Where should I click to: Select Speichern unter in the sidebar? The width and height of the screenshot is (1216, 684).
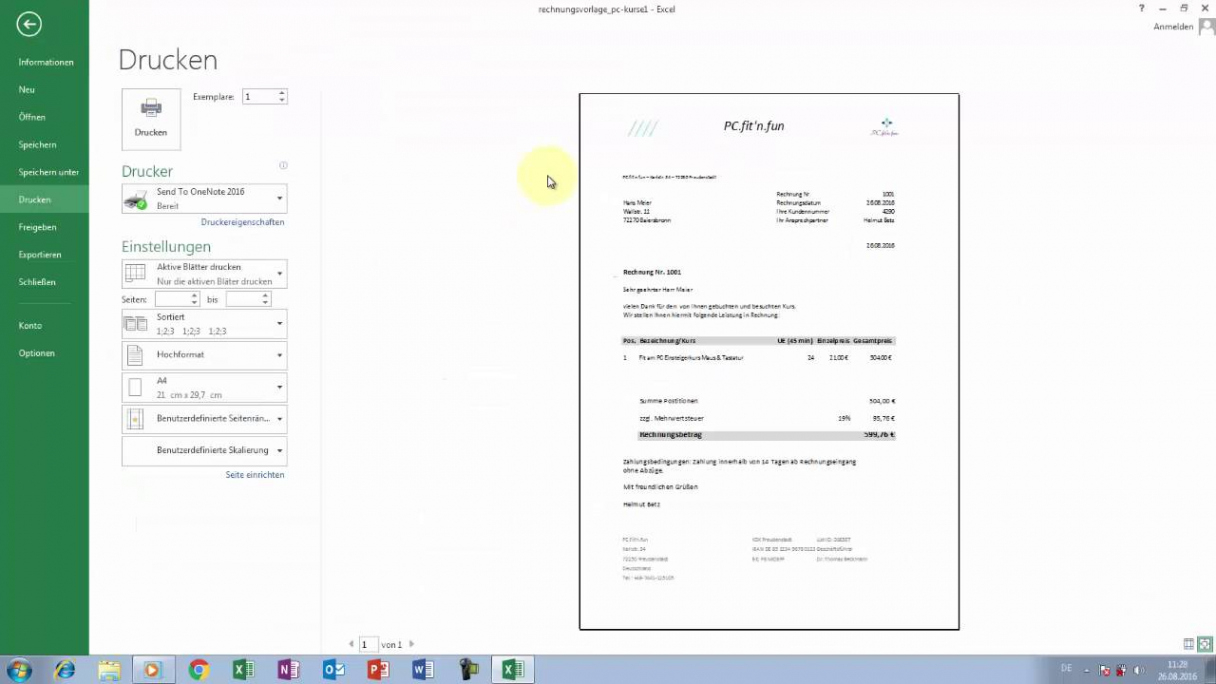point(48,172)
